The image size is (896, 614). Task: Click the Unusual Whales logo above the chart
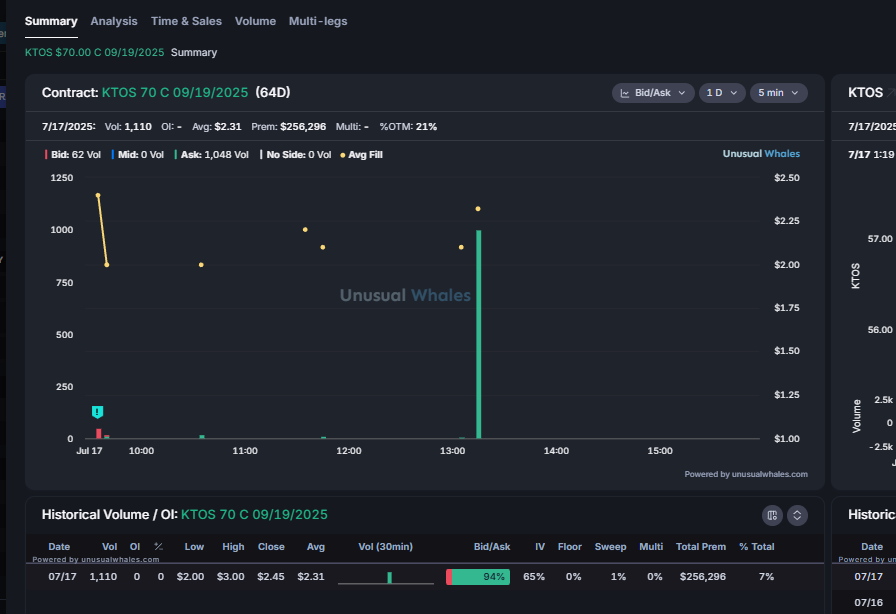tap(761, 153)
